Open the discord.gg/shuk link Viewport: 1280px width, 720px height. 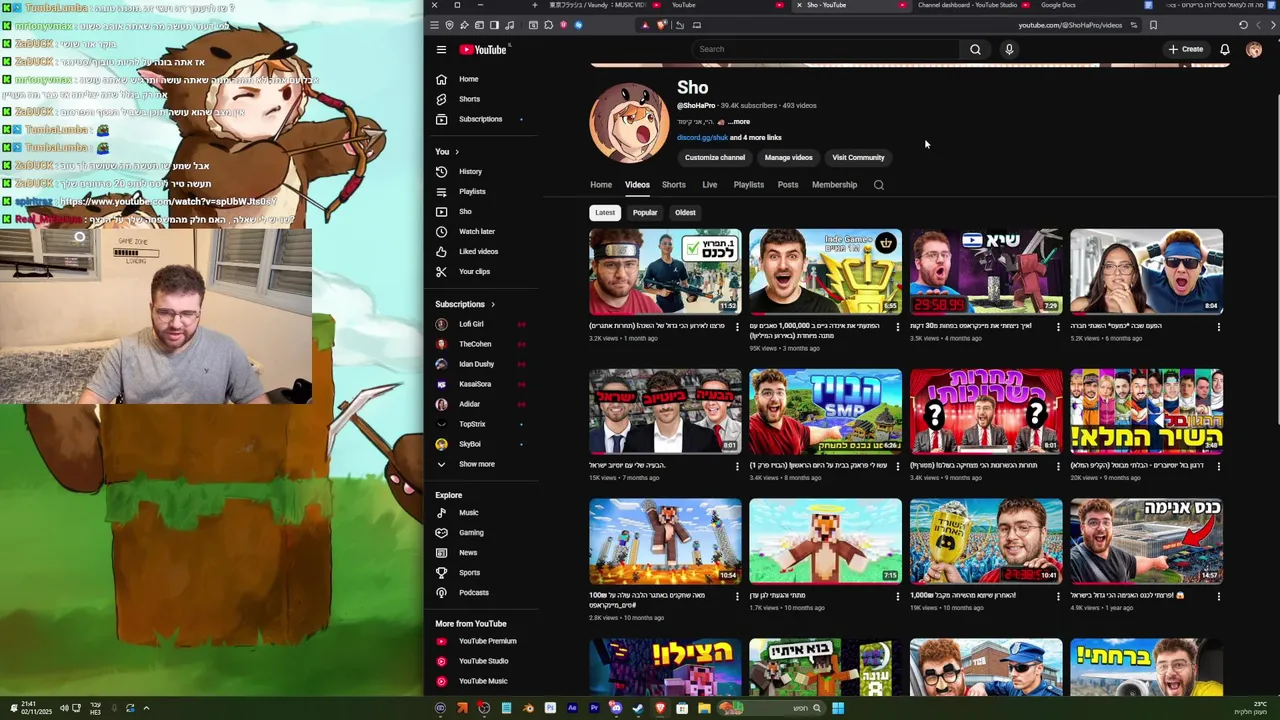(702, 138)
